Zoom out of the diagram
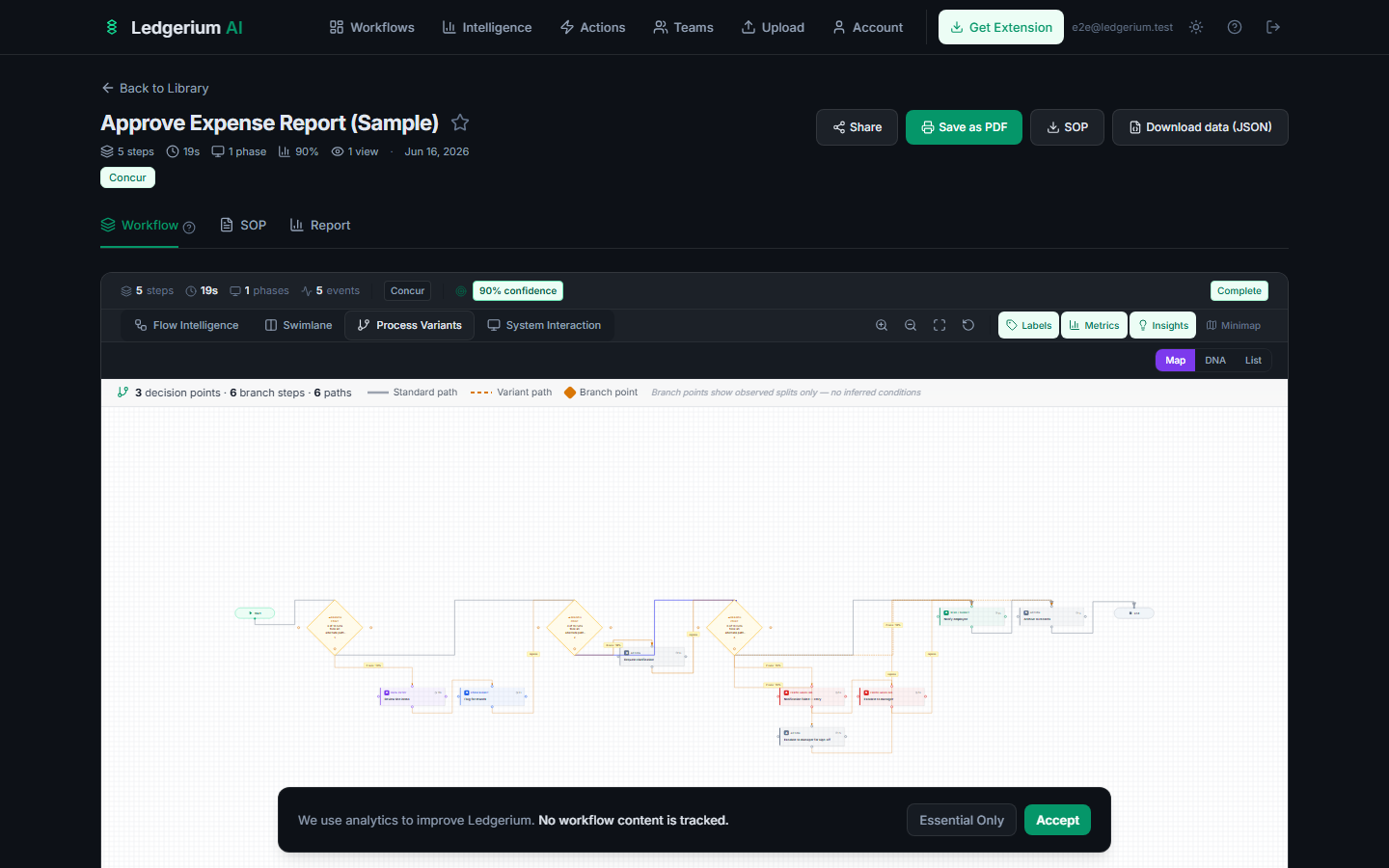The image size is (1389, 868). [911, 325]
